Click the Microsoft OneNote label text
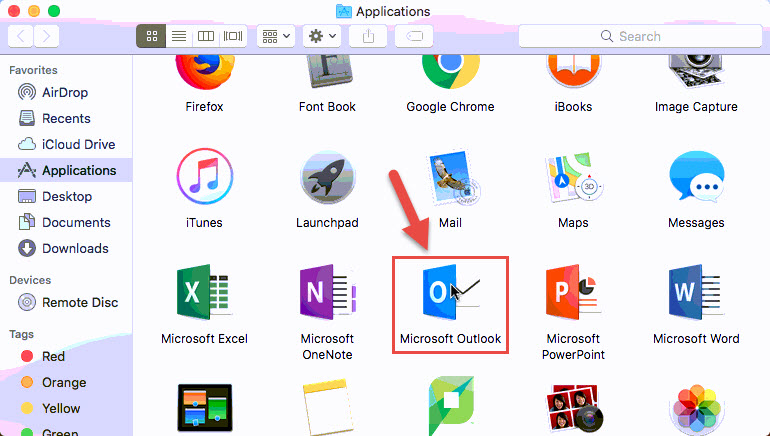Screen dimensions: 770x436 tap(327, 347)
